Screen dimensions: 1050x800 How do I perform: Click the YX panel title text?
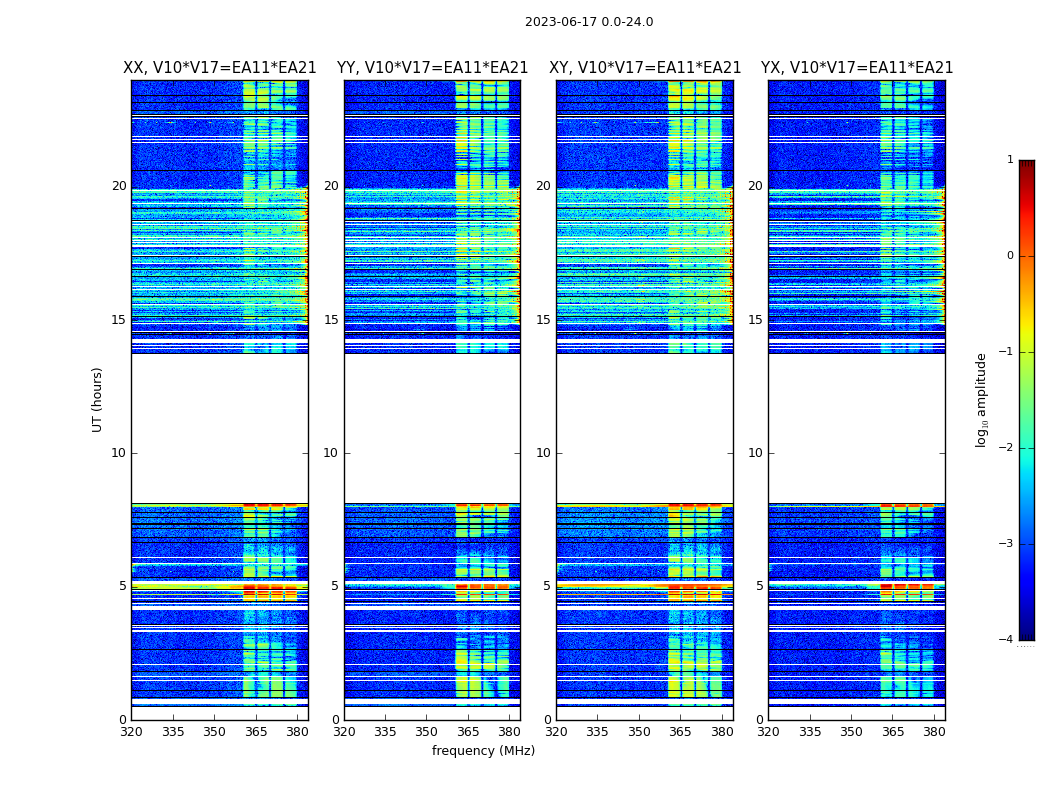(x=857, y=68)
